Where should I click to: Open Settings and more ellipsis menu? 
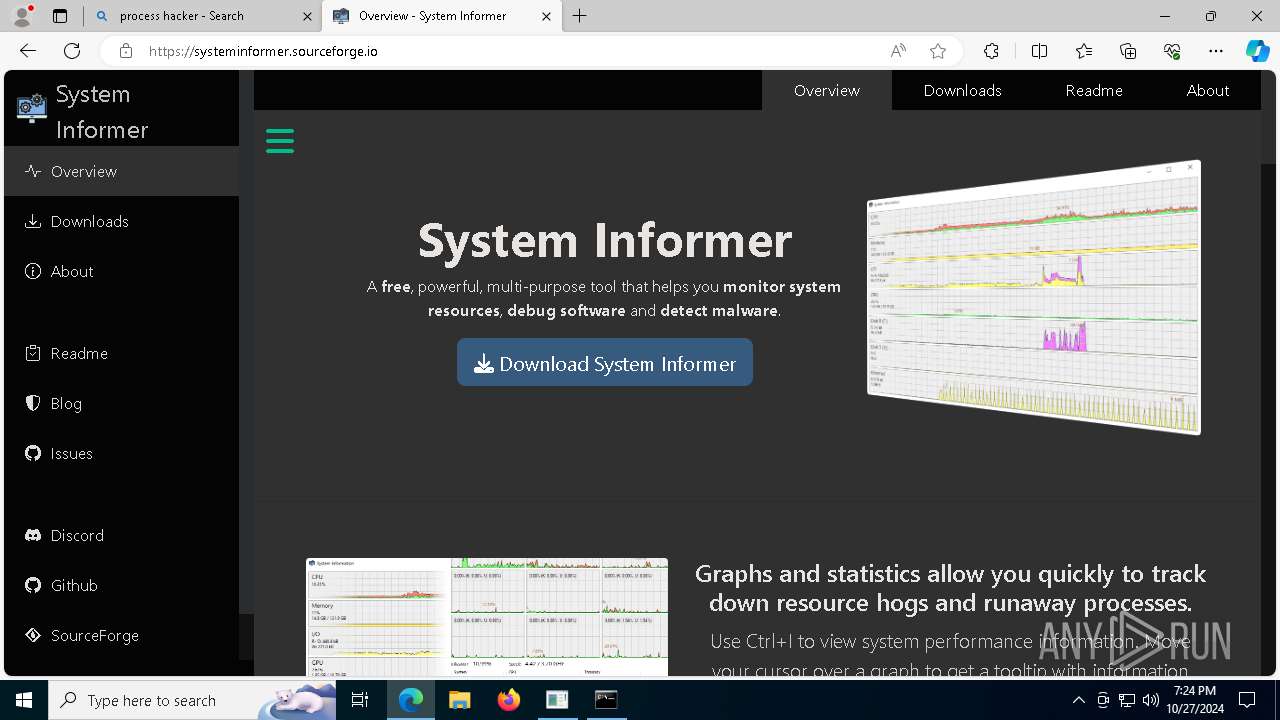point(1216,51)
